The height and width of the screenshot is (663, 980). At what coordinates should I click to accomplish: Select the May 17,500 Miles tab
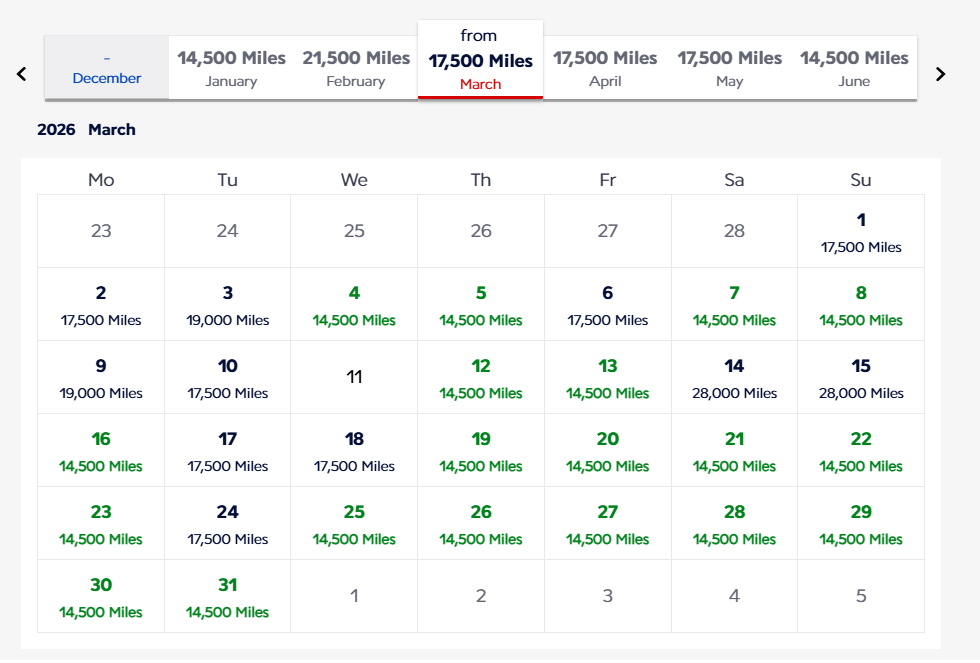(x=730, y=67)
